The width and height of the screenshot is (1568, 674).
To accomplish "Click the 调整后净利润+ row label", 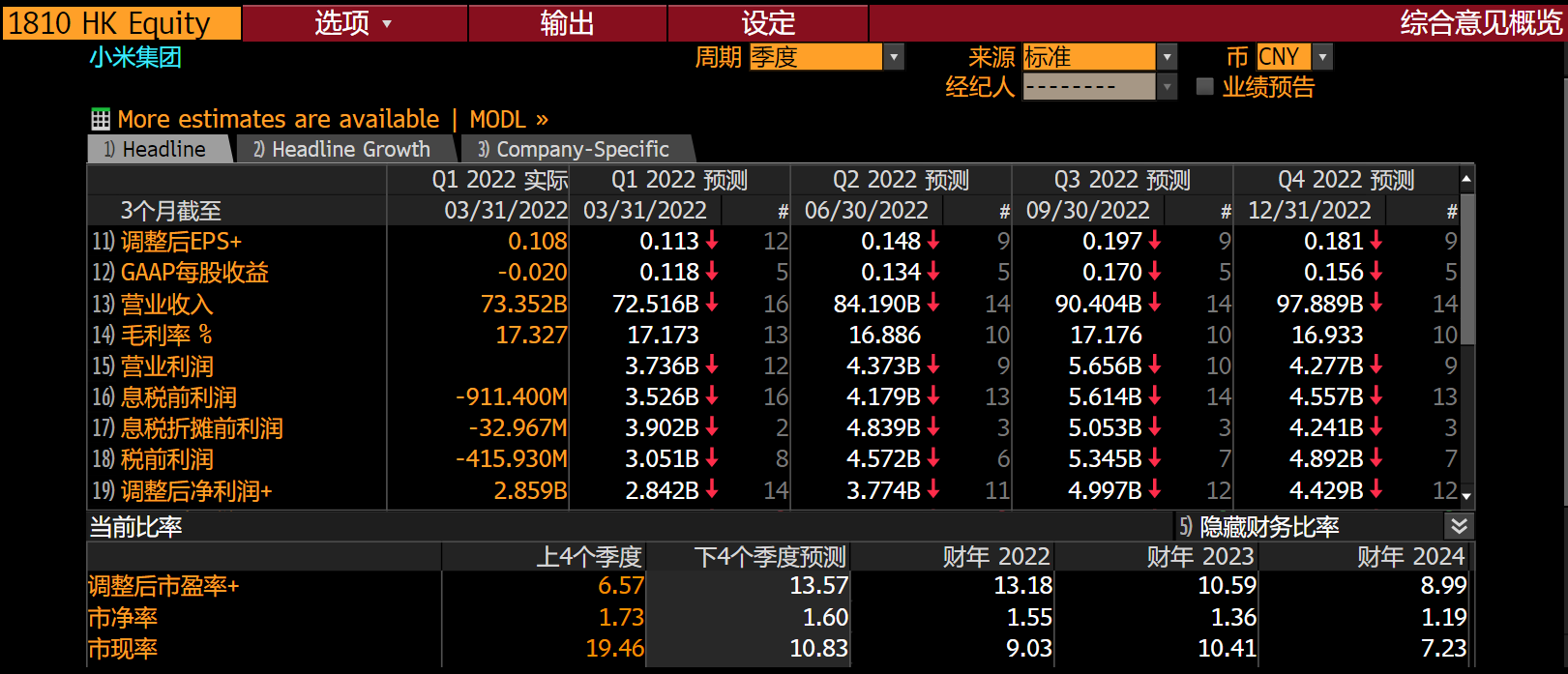I will pyautogui.click(x=196, y=491).
